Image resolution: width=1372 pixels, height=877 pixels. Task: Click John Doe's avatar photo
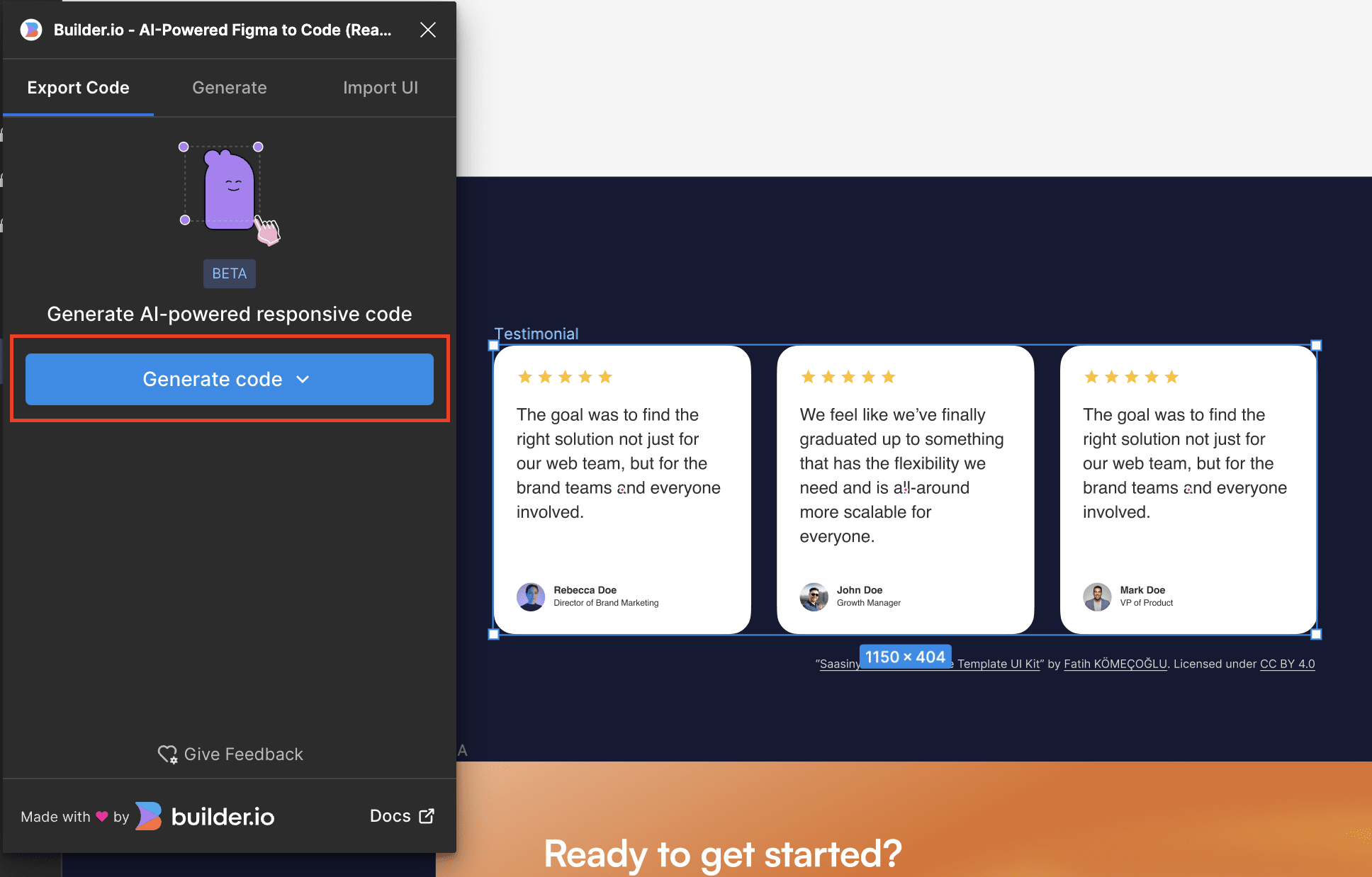pyautogui.click(x=814, y=596)
